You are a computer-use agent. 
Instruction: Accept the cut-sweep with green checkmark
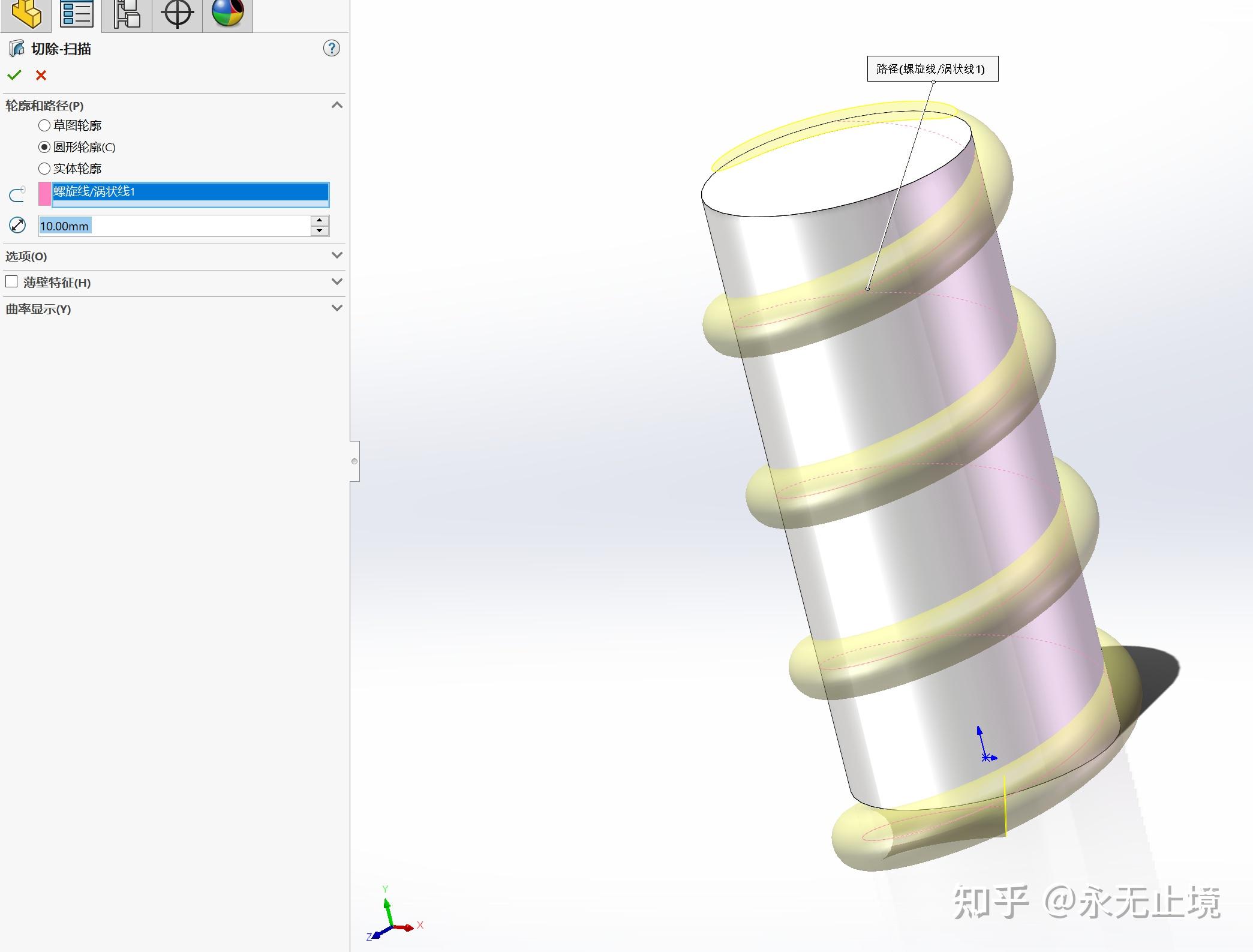[x=14, y=76]
